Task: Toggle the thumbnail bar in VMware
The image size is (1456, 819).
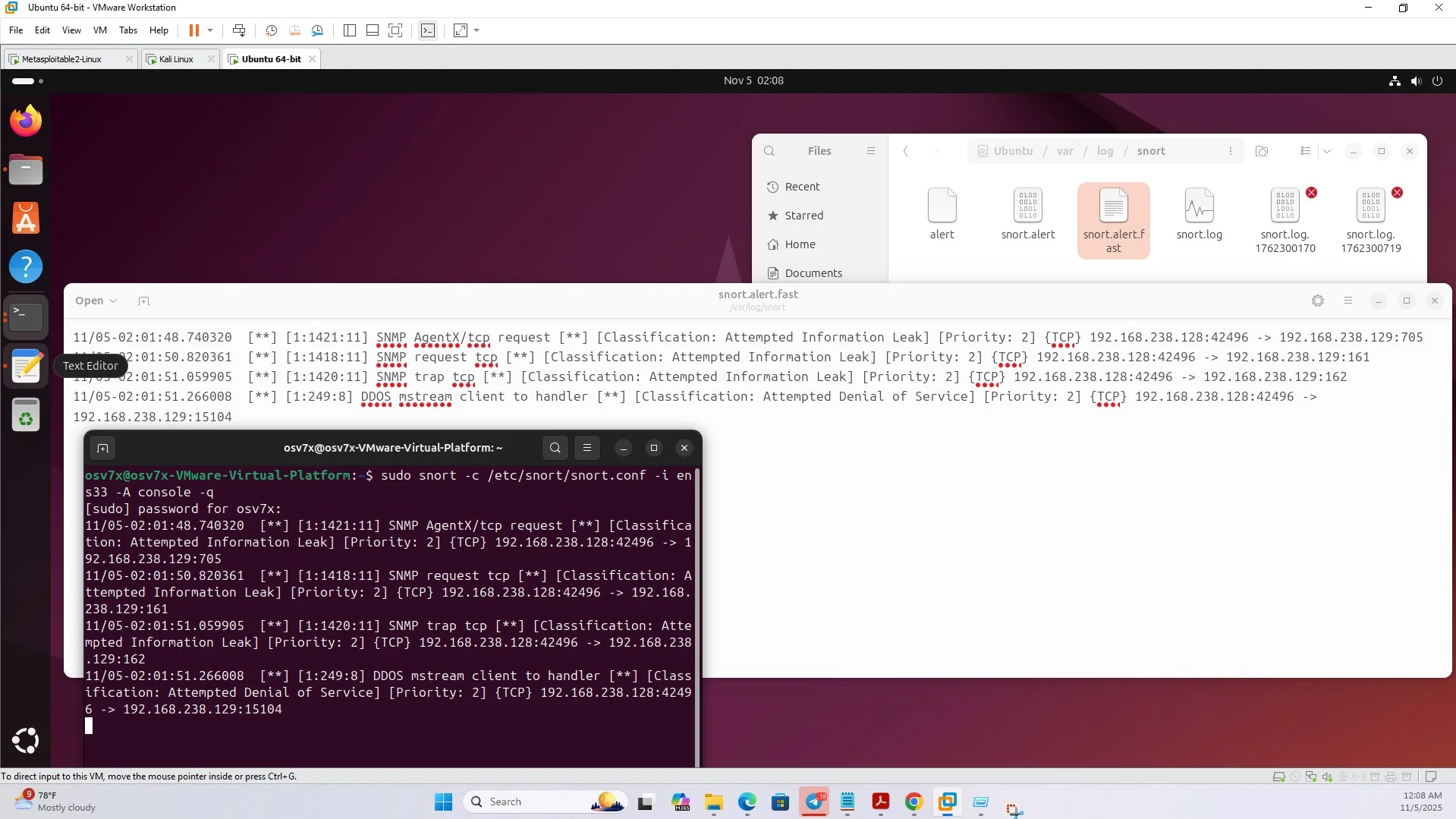Action: click(373, 30)
